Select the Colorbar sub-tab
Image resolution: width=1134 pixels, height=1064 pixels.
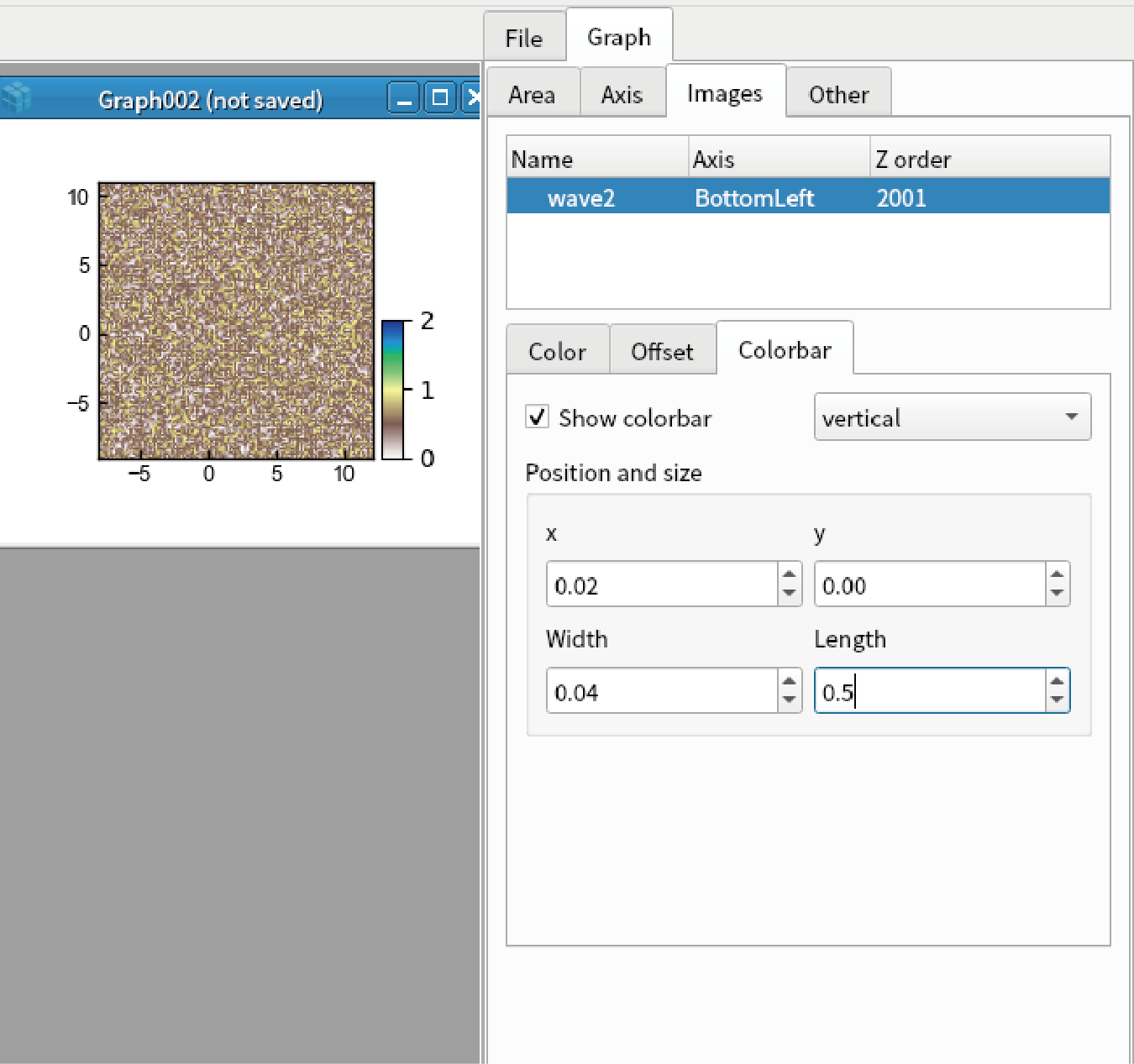pos(785,349)
